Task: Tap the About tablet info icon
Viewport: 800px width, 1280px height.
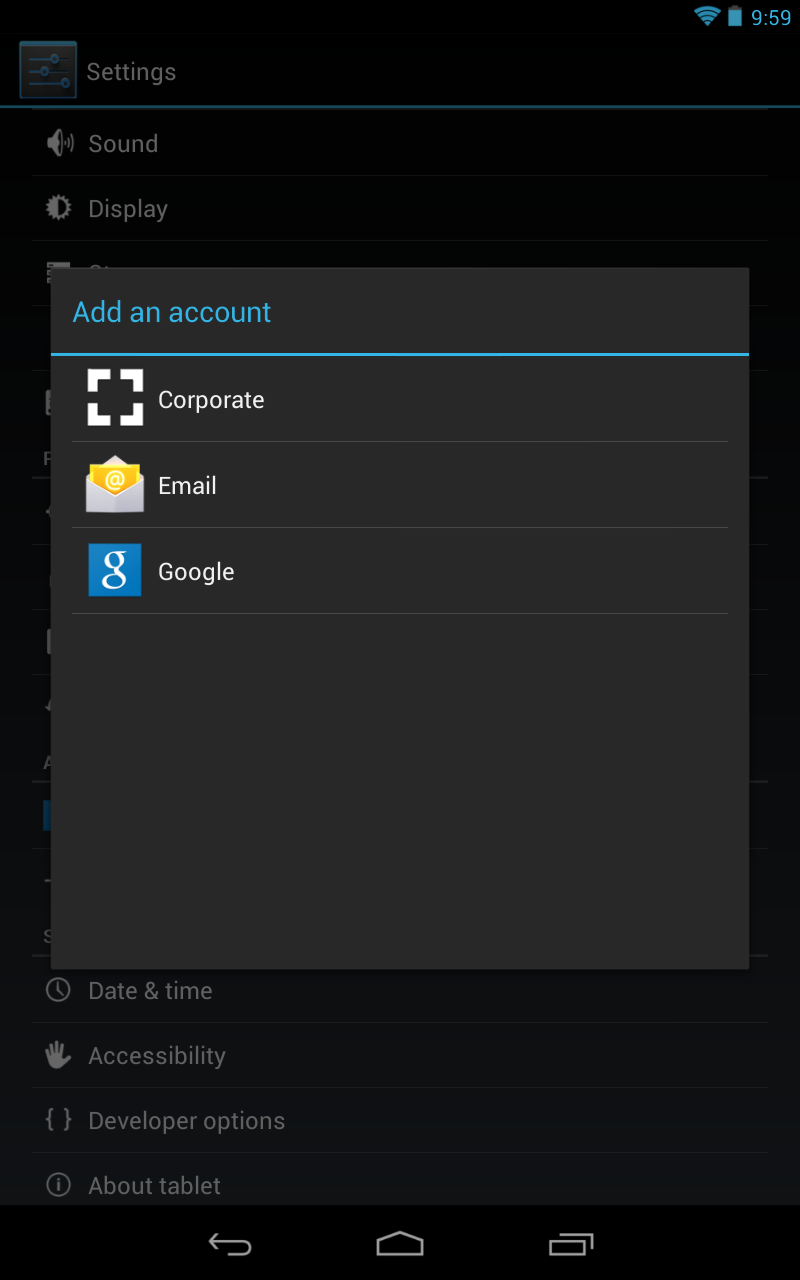Action: pyautogui.click(x=59, y=1185)
